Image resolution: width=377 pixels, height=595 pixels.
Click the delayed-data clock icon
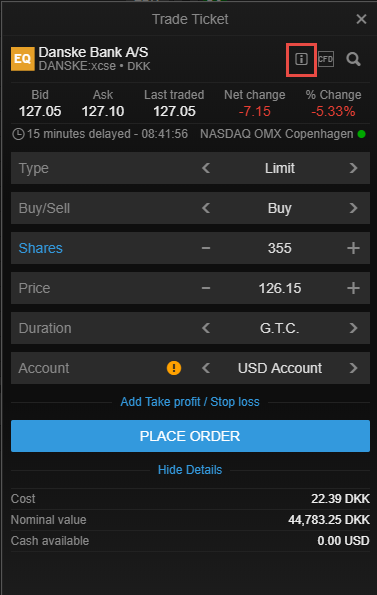[18, 134]
